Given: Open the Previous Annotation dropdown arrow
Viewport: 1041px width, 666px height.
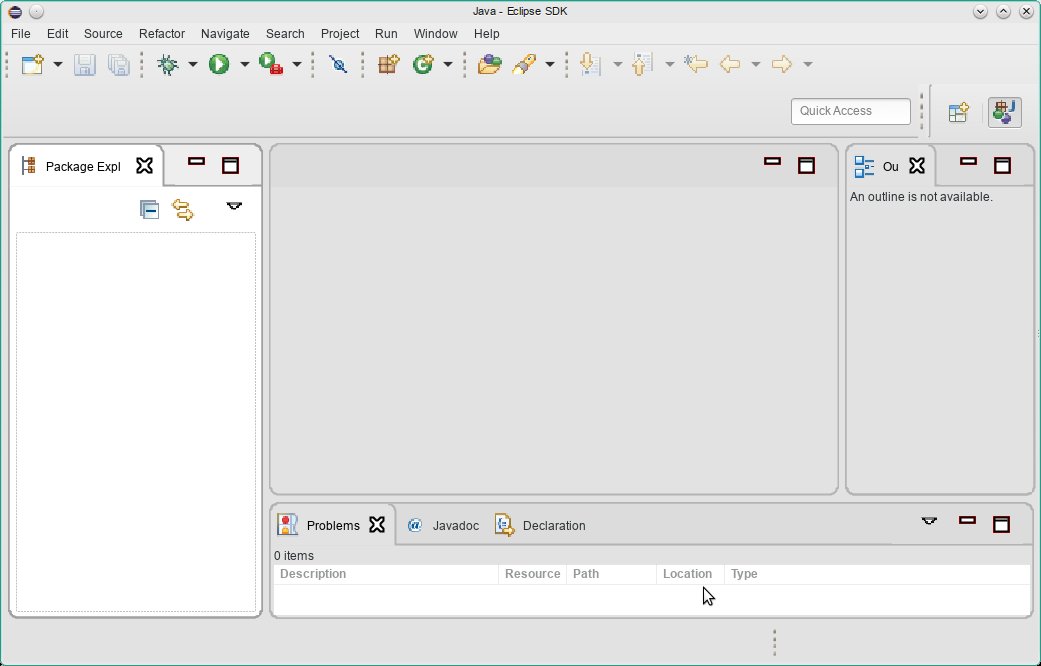Looking at the screenshot, I should coord(670,64).
